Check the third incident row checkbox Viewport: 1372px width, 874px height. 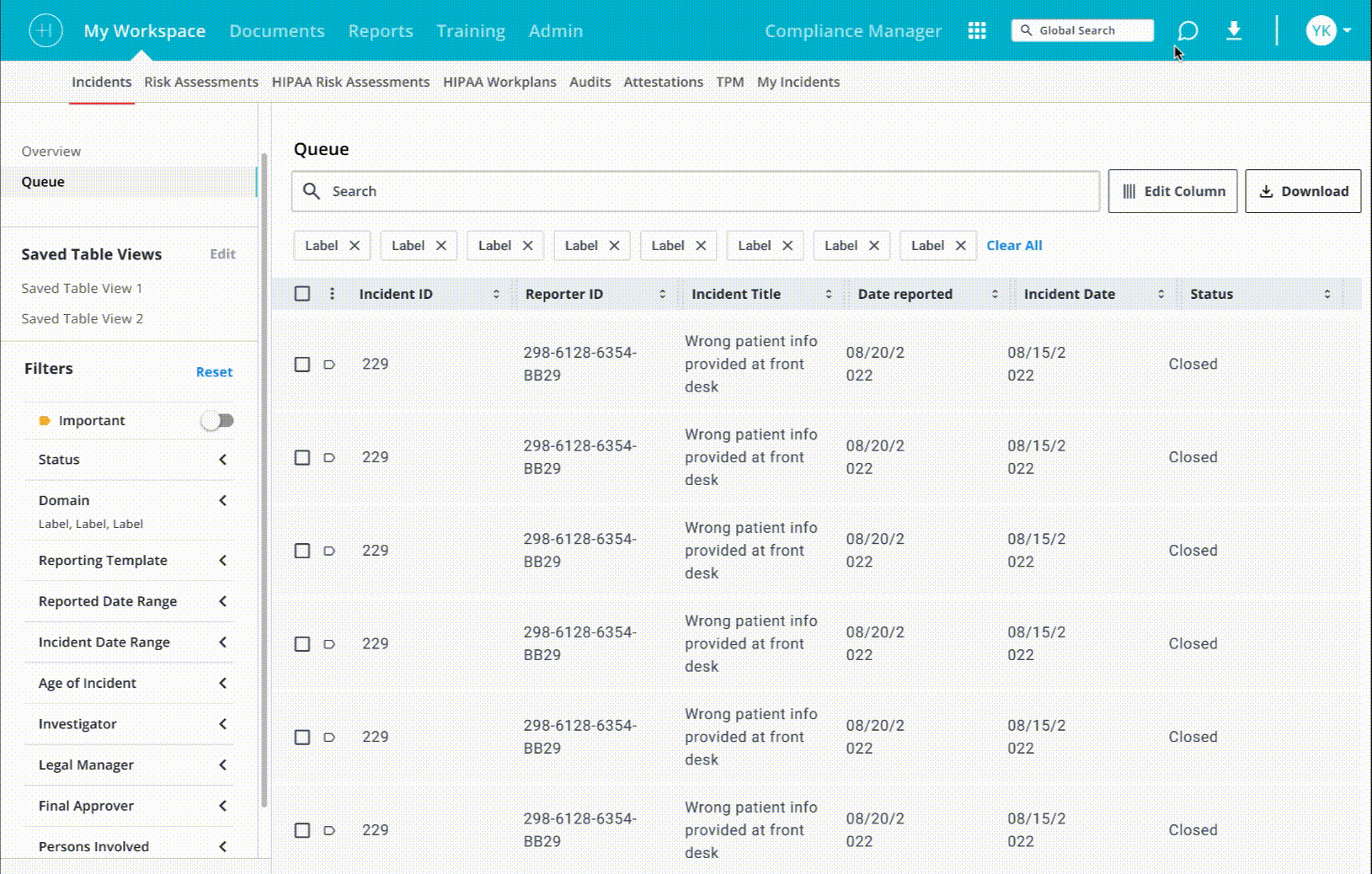[x=302, y=551]
